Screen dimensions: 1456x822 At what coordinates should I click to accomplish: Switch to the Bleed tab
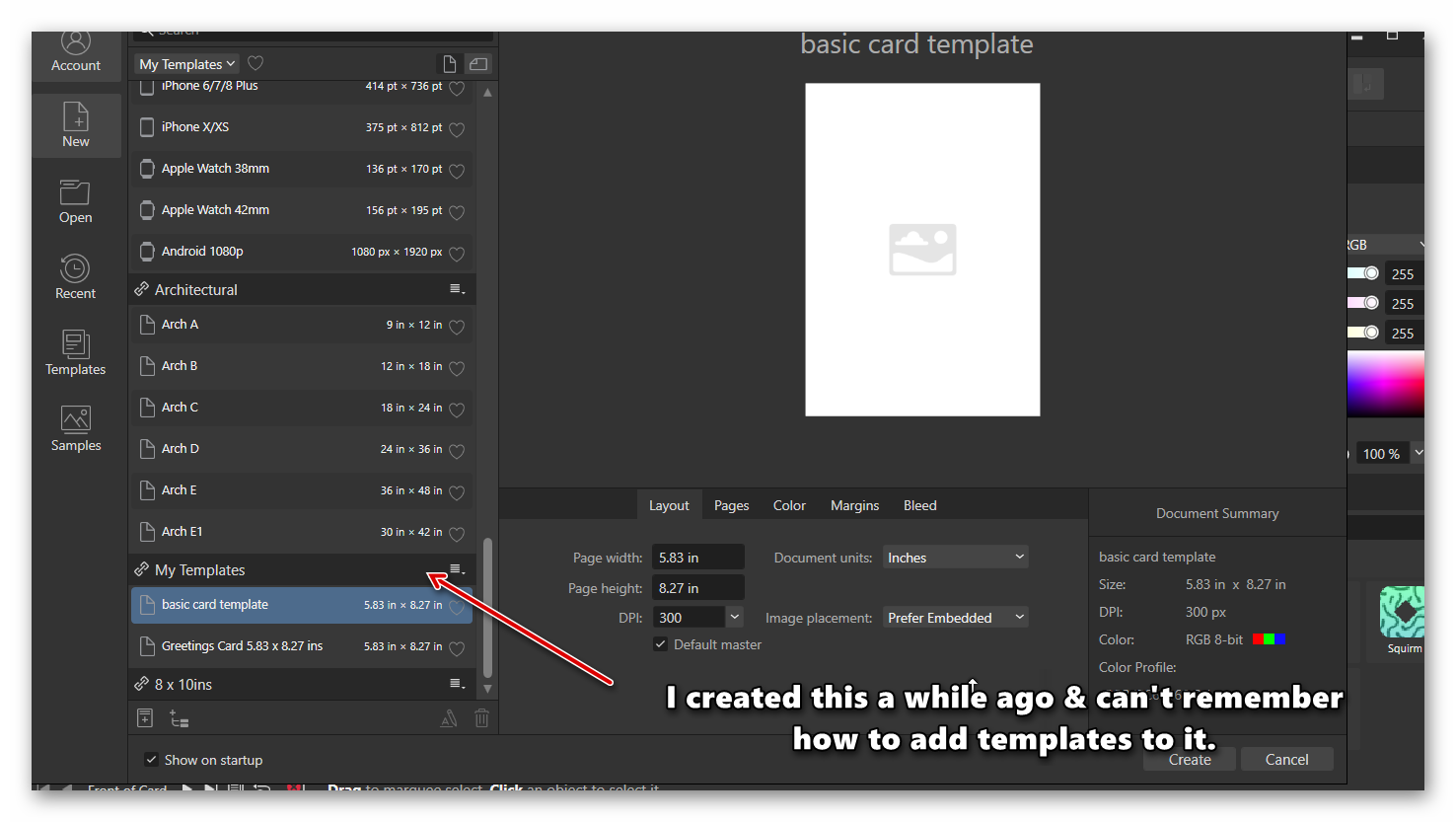click(x=920, y=505)
